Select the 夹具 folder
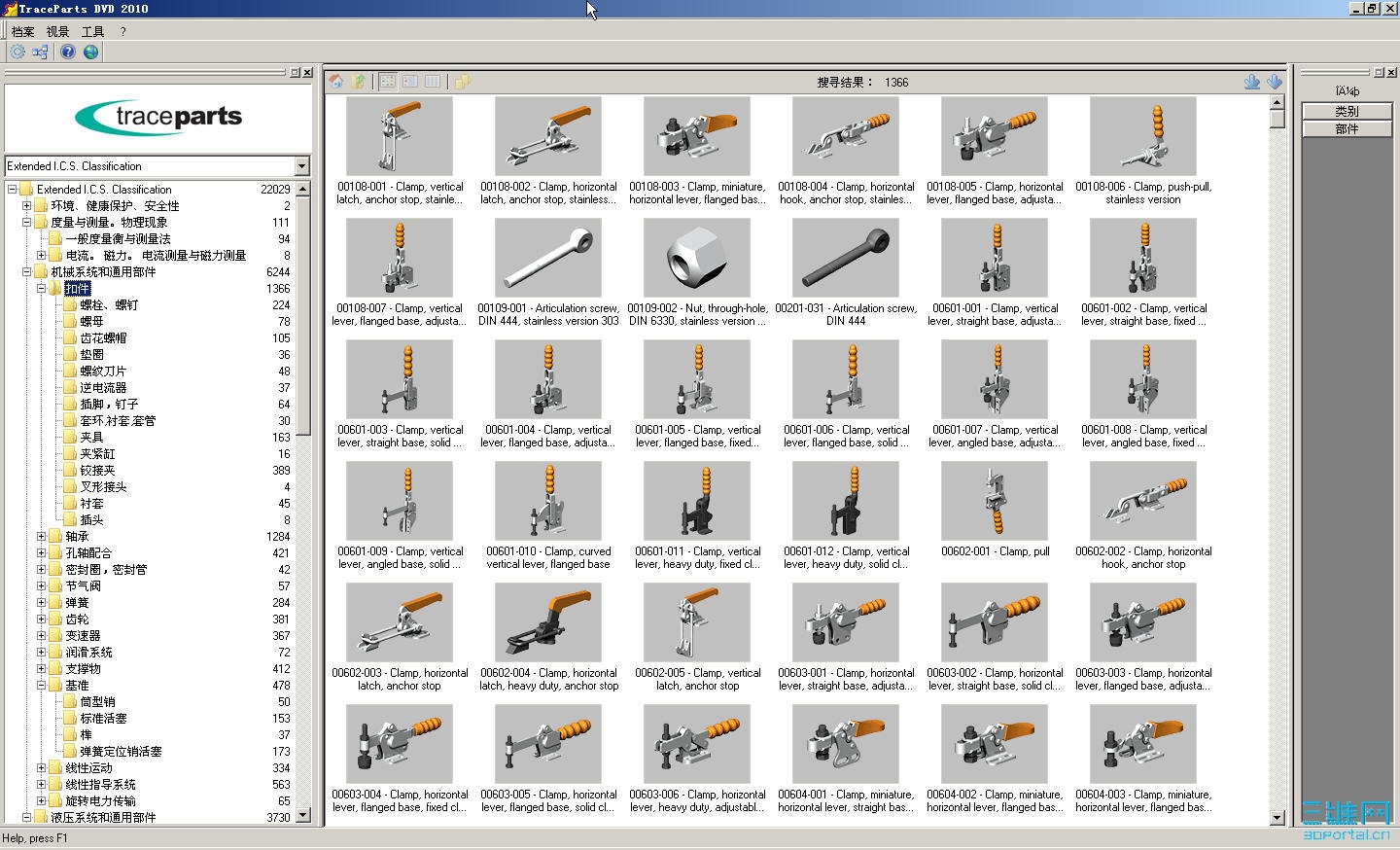Screen dimensions: 1400x850 pyautogui.click(x=91, y=438)
